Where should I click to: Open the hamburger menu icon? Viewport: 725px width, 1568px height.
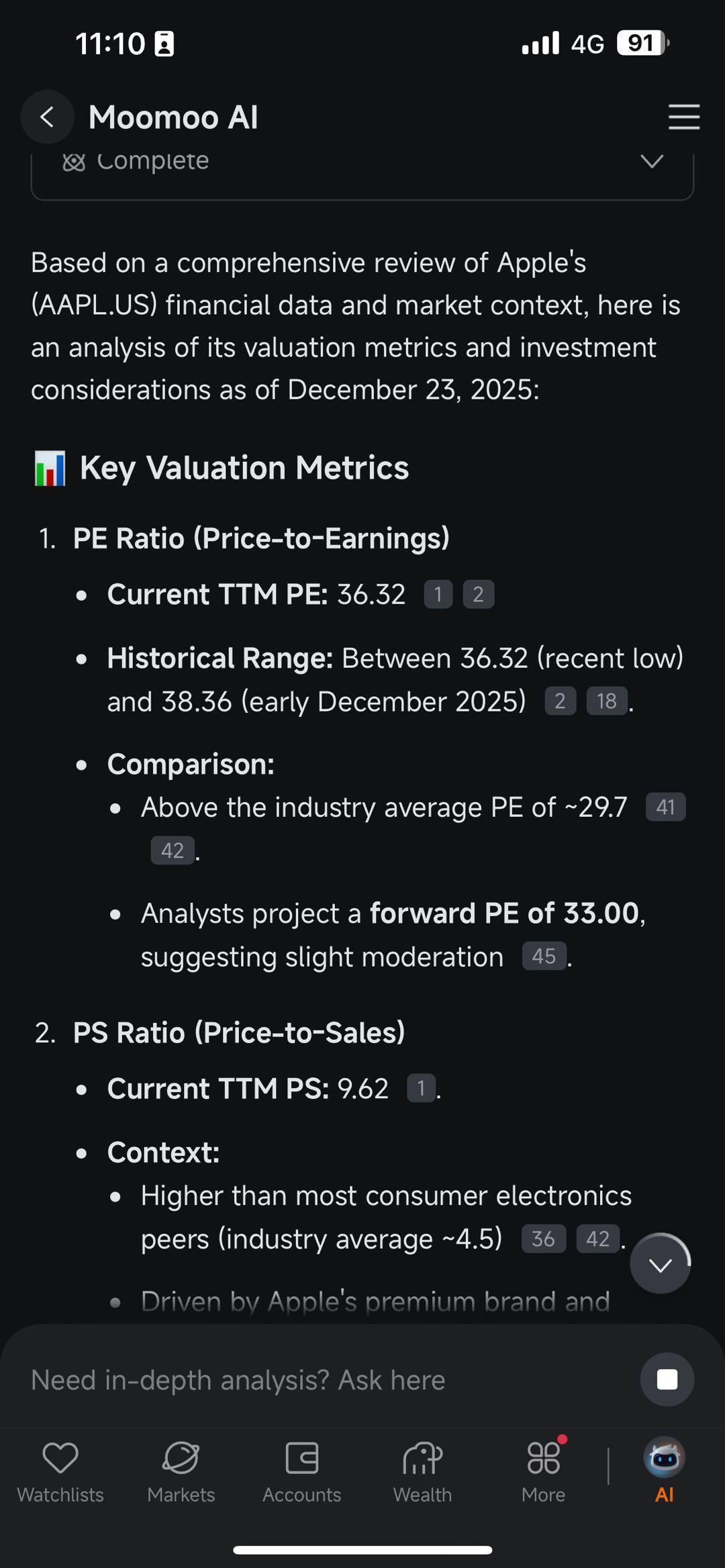(683, 117)
